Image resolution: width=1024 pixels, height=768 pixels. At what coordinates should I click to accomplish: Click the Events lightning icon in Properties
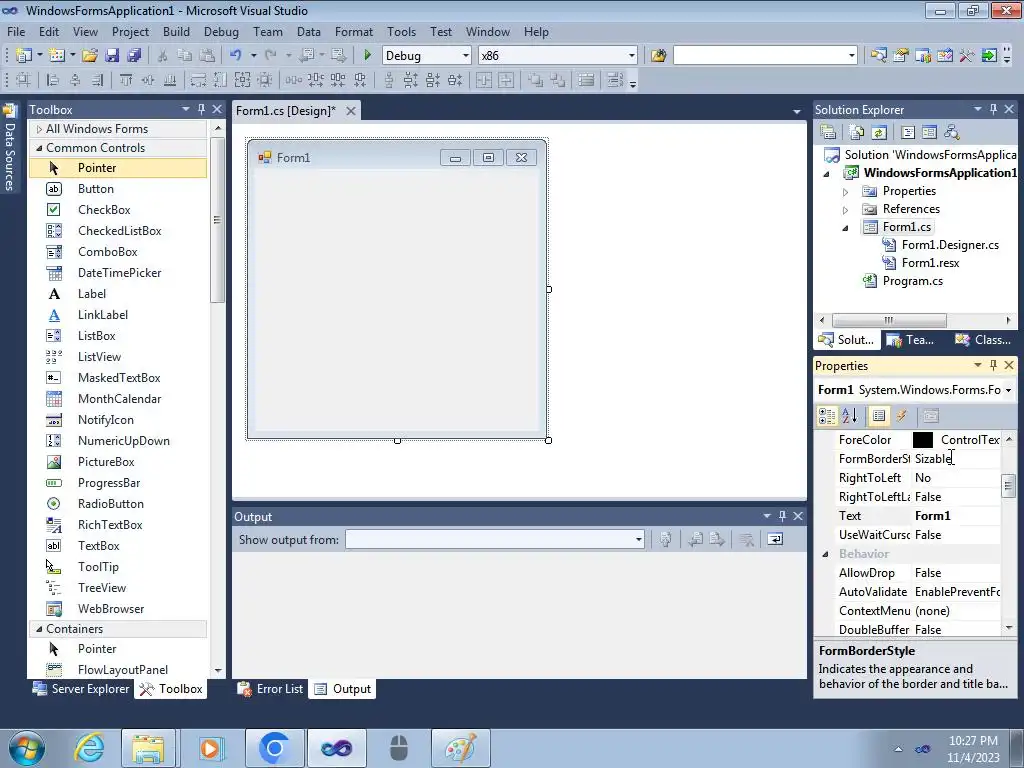click(901, 415)
